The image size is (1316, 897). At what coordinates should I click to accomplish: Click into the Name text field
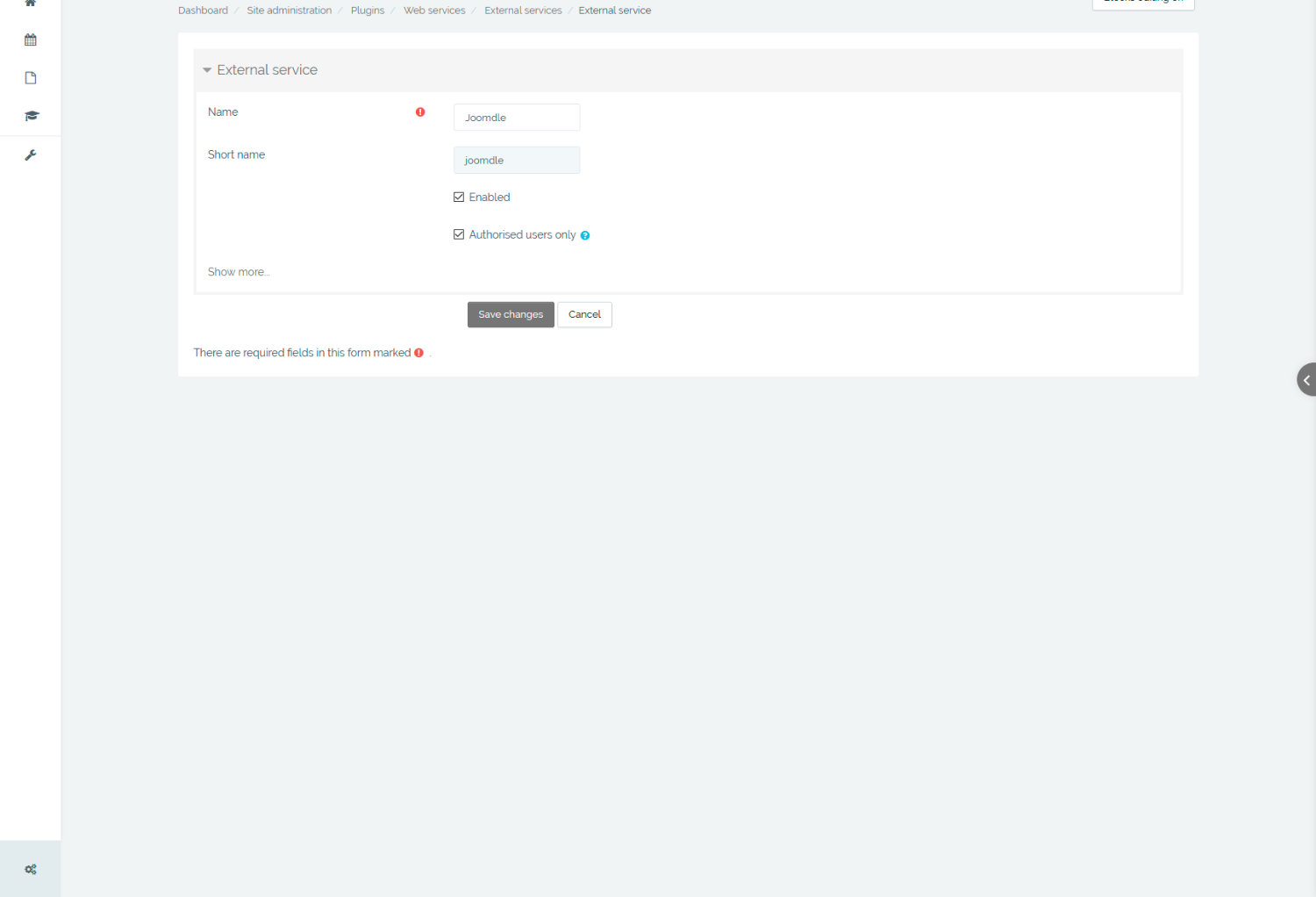(517, 118)
